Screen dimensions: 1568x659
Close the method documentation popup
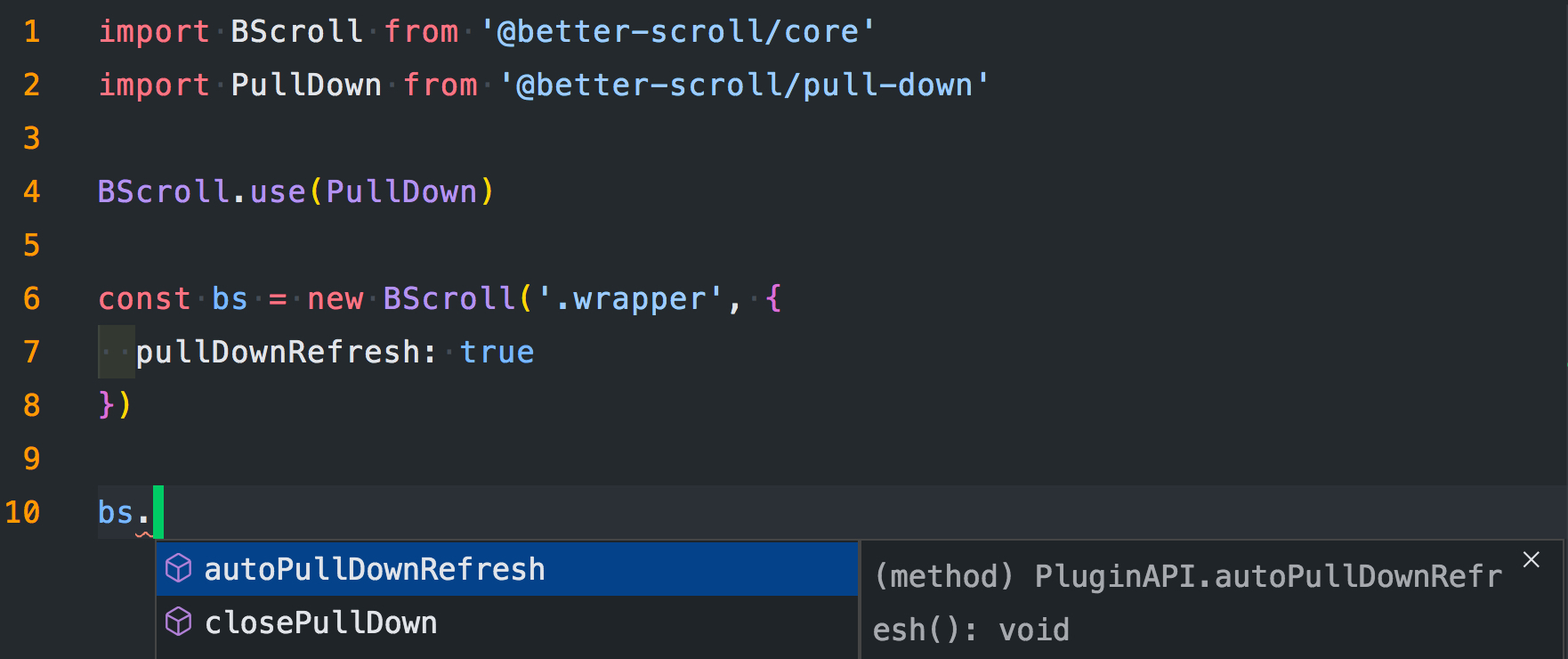click(x=1532, y=559)
